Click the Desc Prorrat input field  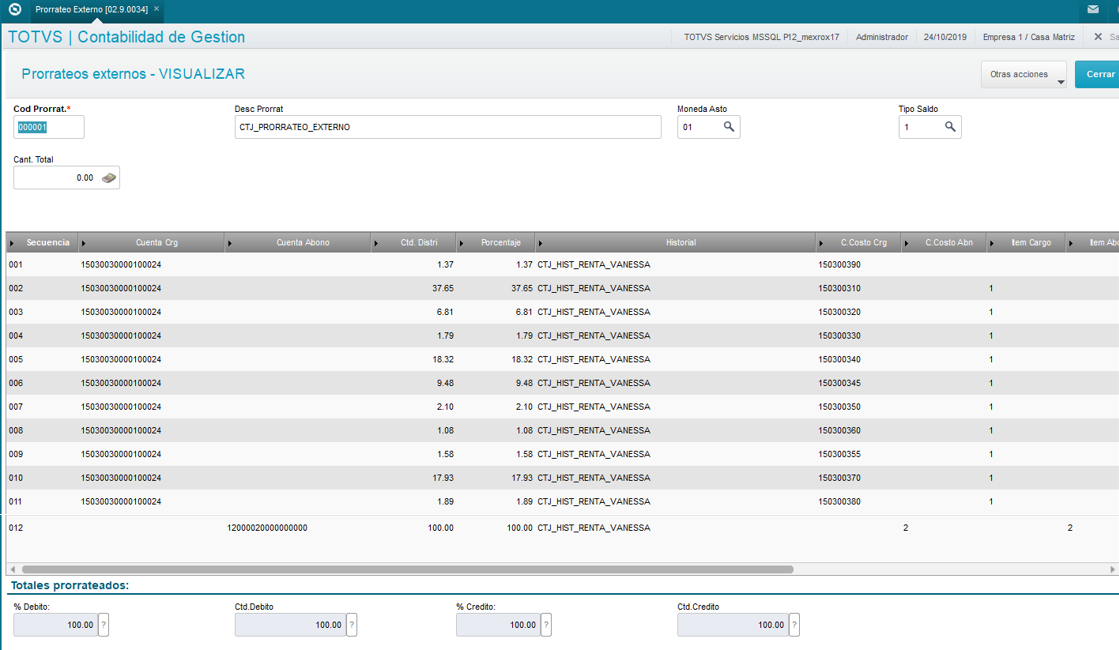click(x=447, y=127)
